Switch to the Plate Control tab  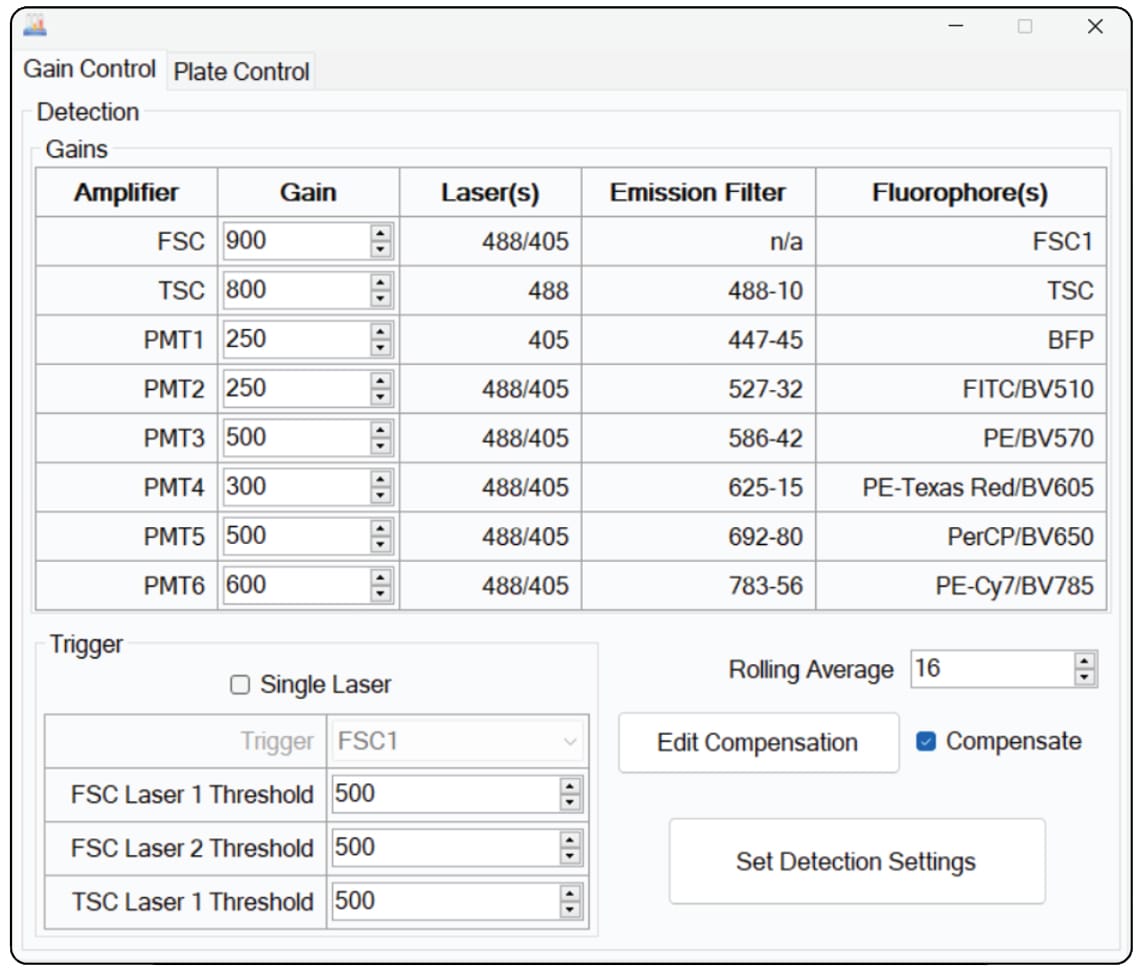point(241,71)
